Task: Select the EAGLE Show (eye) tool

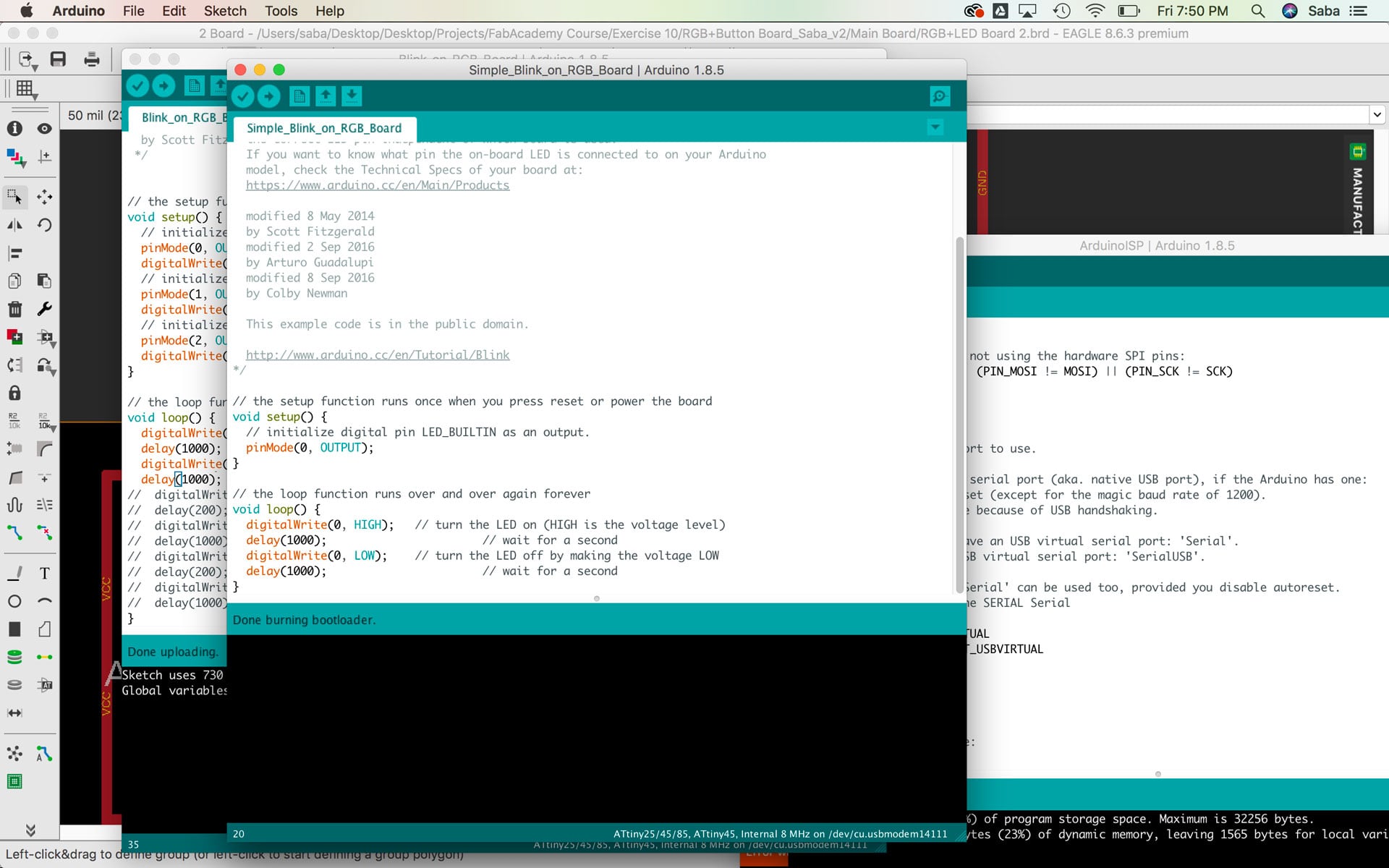Action: (44, 129)
